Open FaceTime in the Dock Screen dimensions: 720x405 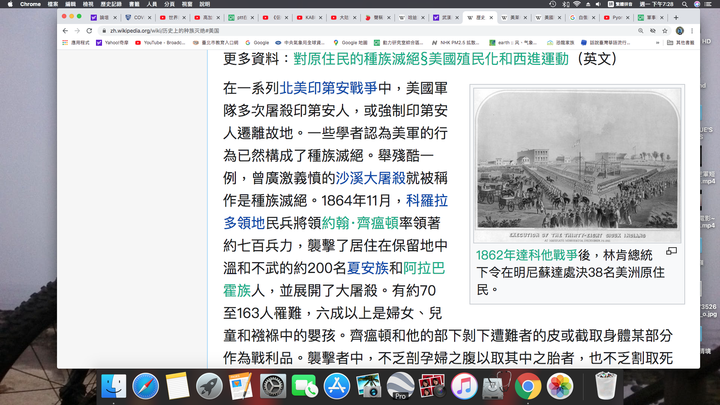click(305, 386)
